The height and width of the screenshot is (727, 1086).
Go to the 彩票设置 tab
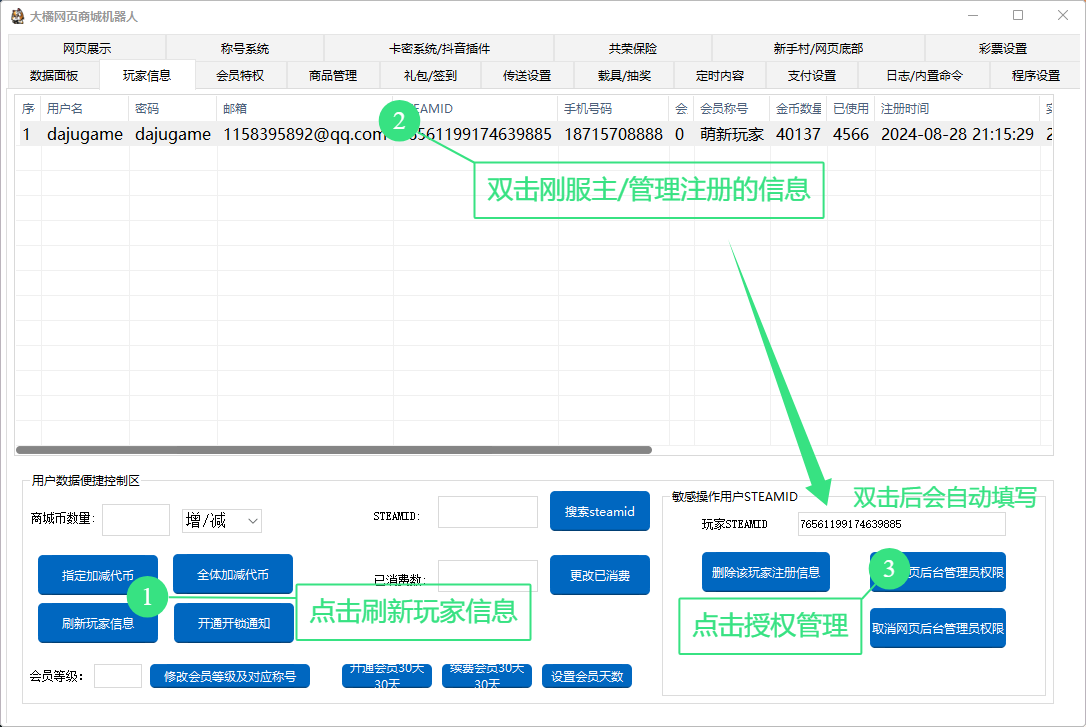(1002, 48)
